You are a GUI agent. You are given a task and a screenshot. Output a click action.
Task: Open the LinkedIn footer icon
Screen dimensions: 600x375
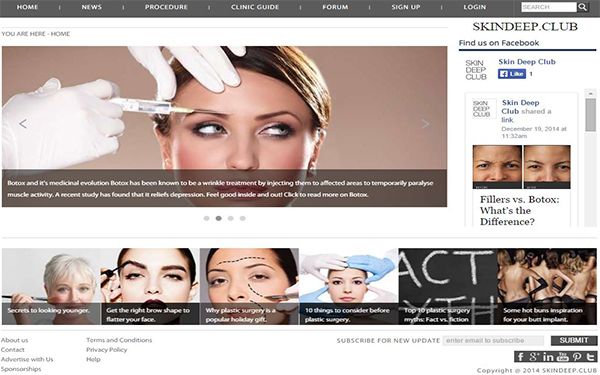point(548,357)
